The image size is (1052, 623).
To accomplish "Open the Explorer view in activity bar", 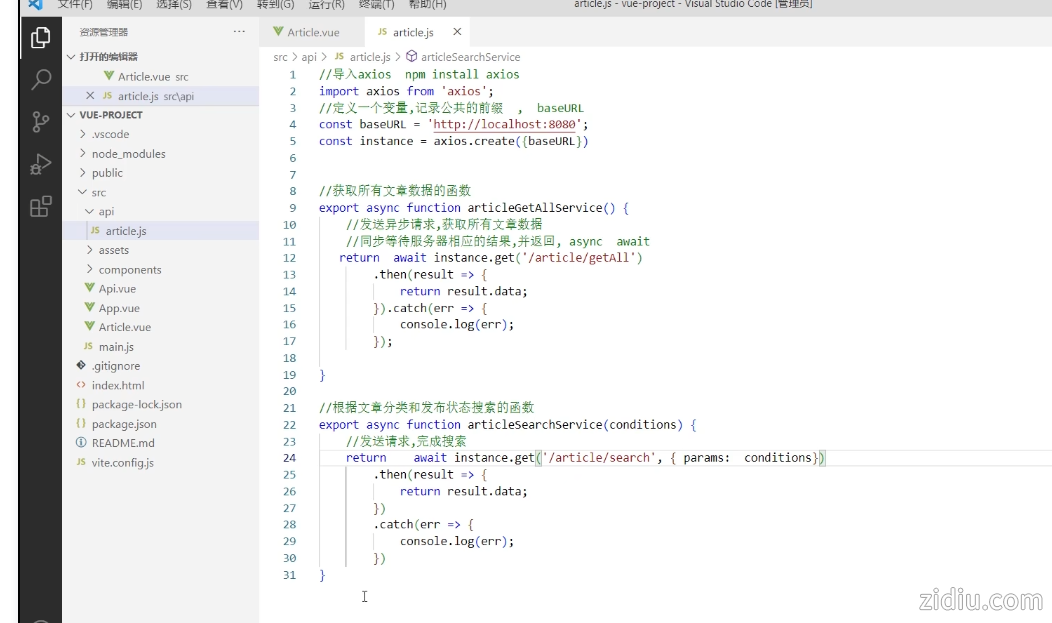I will (40, 38).
